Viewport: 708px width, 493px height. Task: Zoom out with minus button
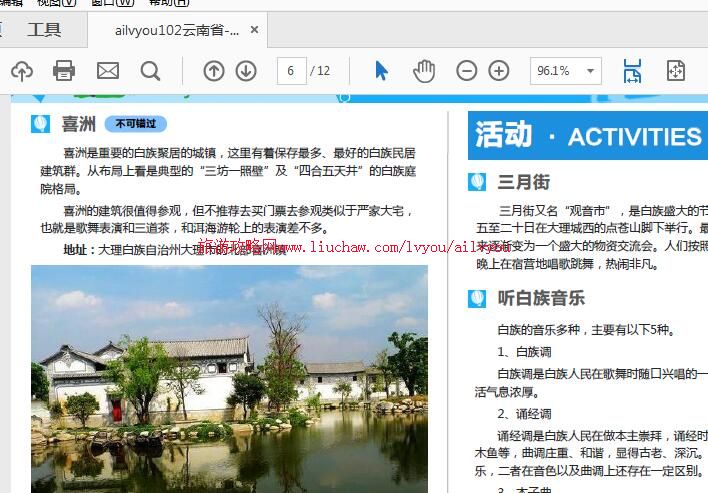click(466, 70)
